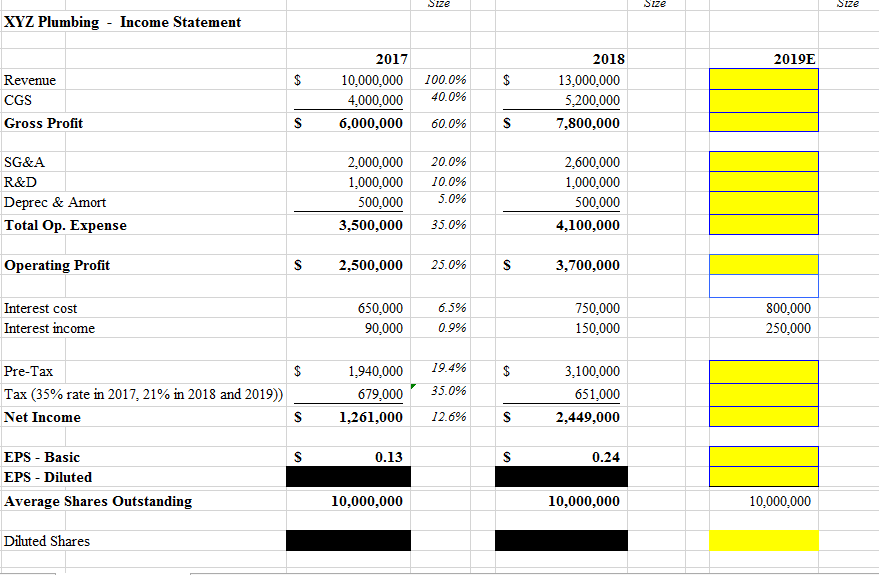Click 2018 interest income 150,000
This screenshot has height=575, width=879.
coord(598,328)
